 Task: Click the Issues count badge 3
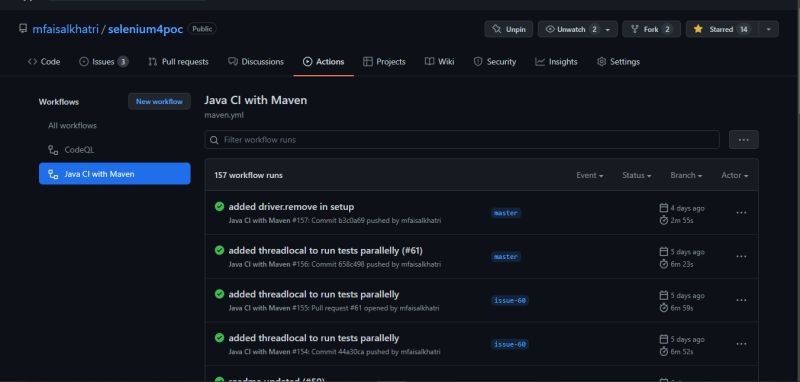(x=123, y=62)
